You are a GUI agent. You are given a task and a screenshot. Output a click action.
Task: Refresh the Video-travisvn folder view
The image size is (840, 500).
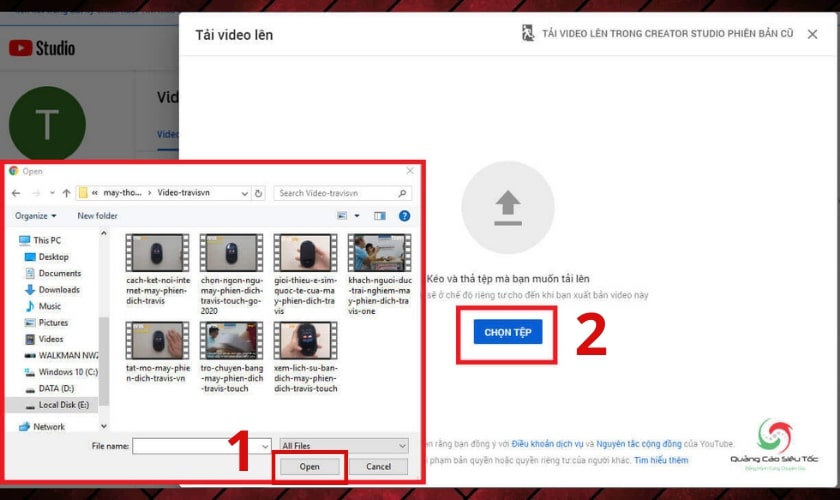[258, 193]
